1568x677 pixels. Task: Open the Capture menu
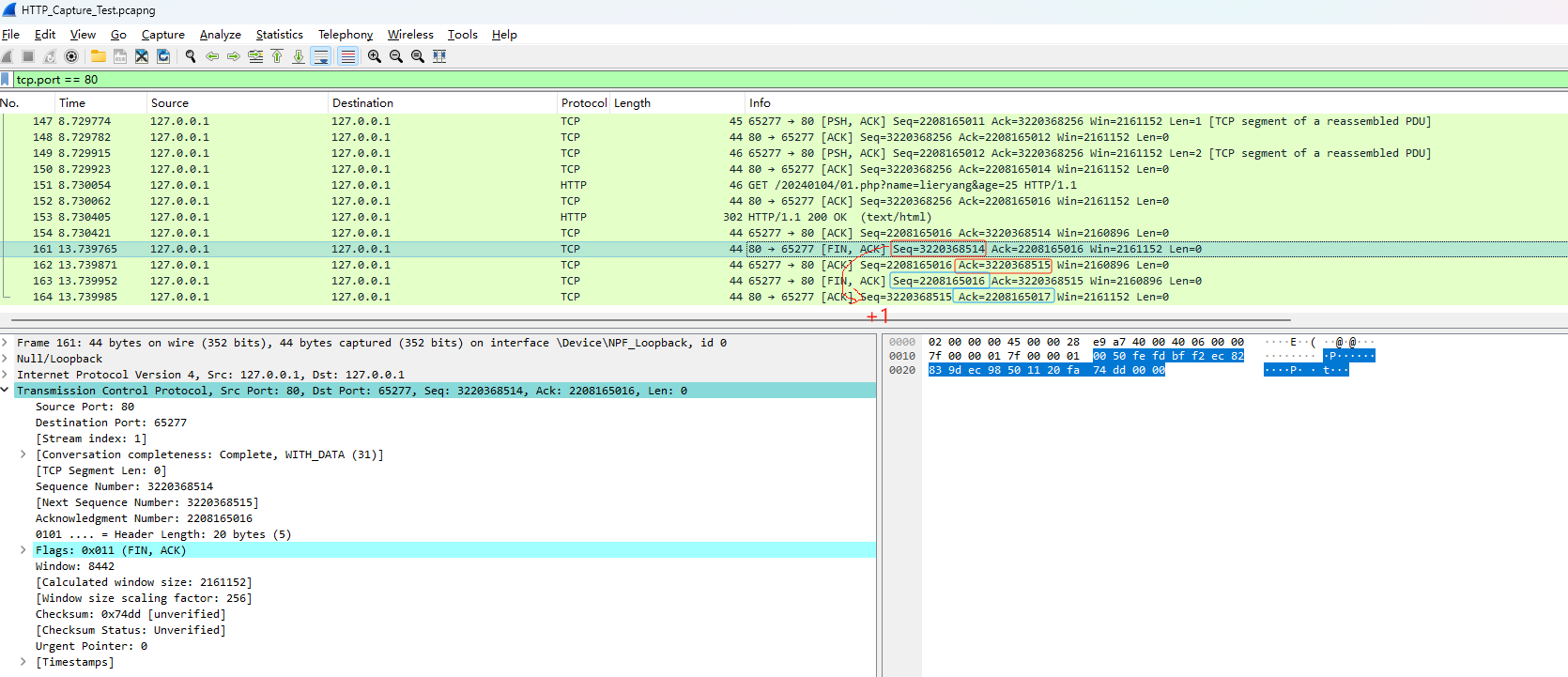(163, 35)
